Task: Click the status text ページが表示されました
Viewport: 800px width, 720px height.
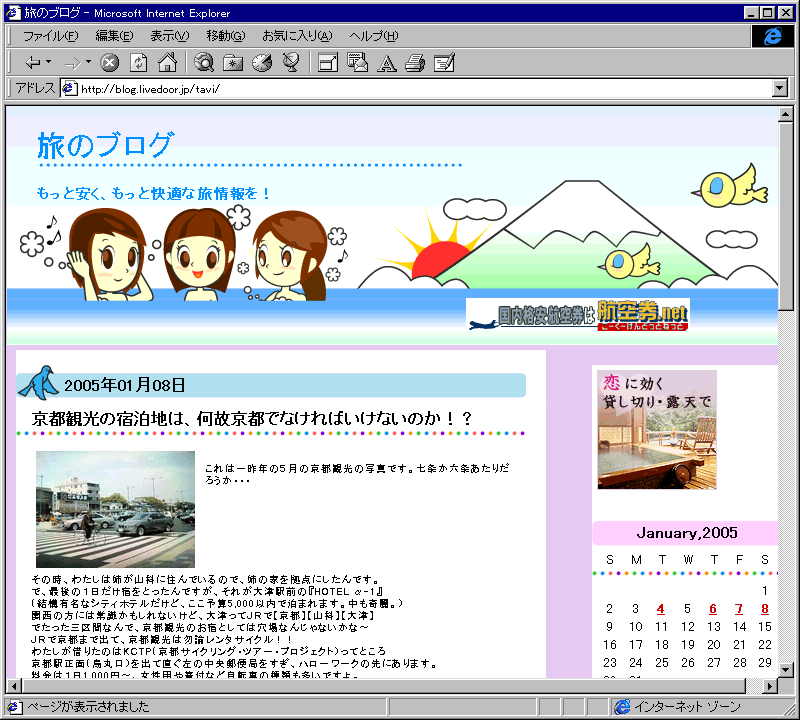Action: pos(88,707)
